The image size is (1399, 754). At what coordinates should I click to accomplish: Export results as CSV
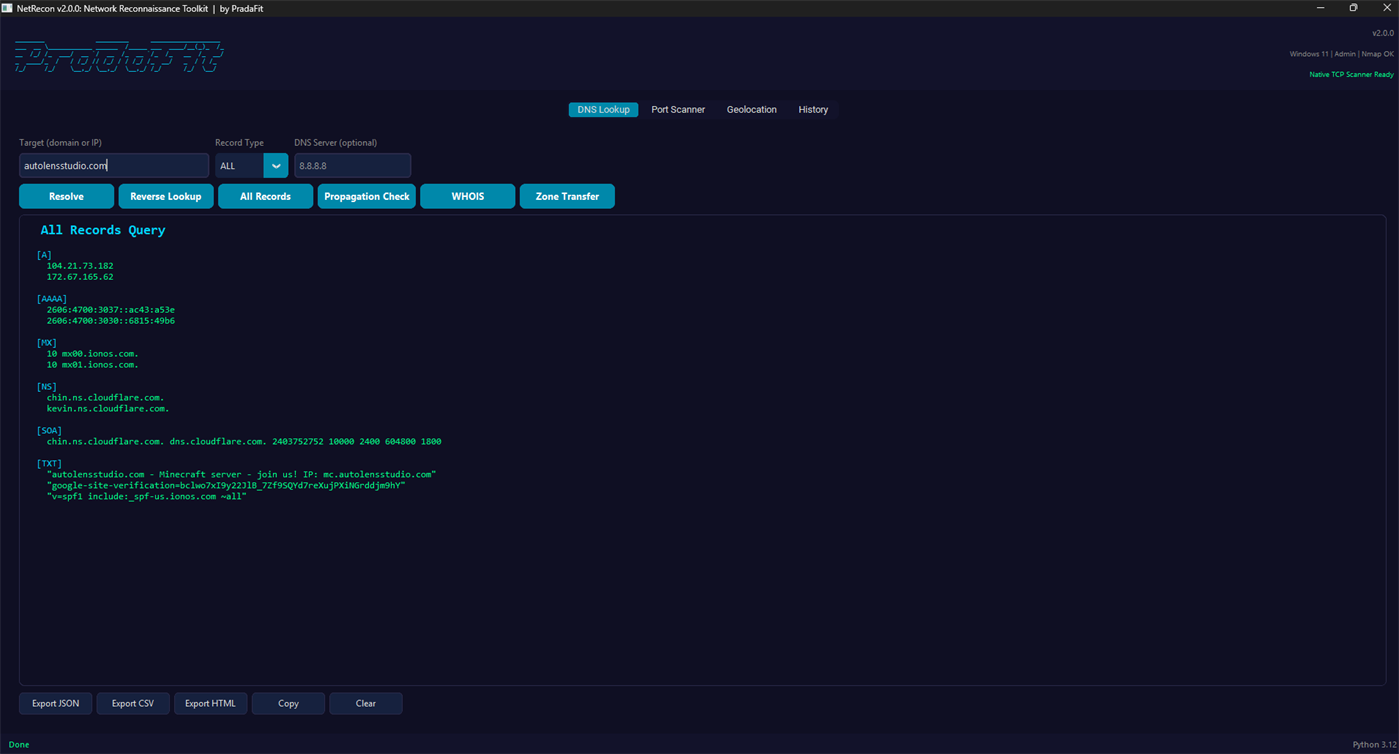[133, 703]
